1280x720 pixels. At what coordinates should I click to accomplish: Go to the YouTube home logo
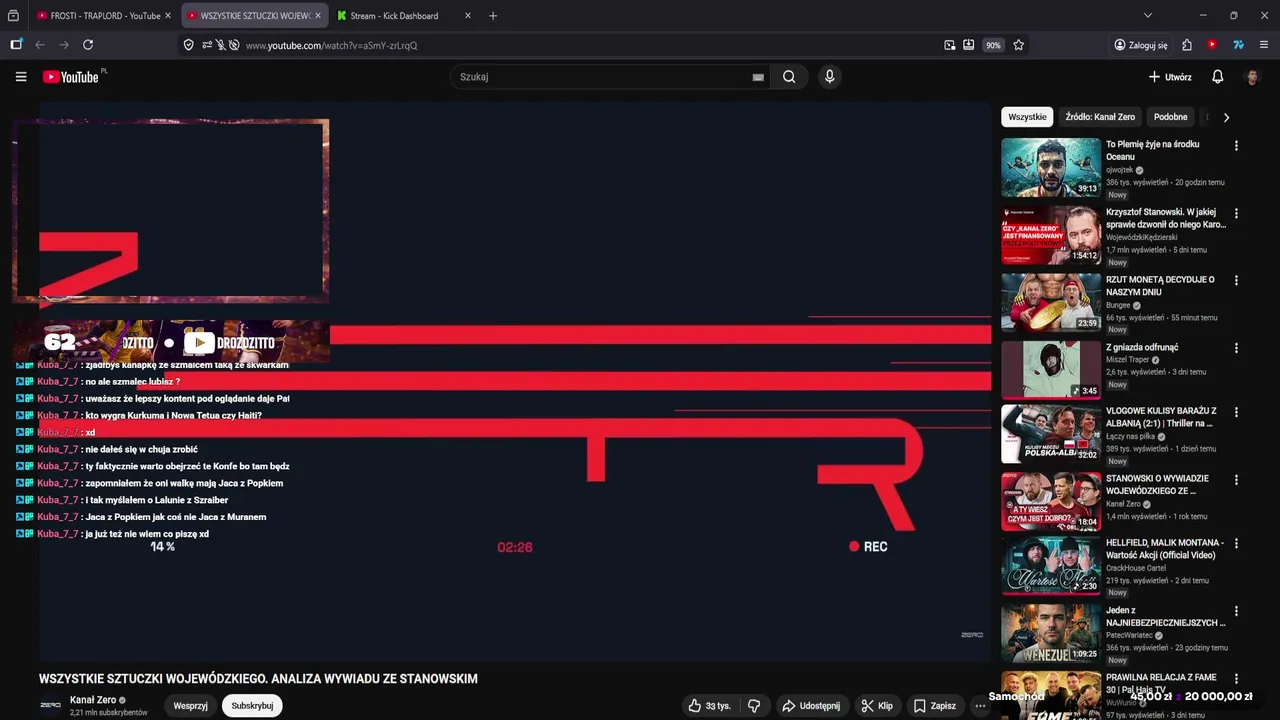tap(73, 77)
